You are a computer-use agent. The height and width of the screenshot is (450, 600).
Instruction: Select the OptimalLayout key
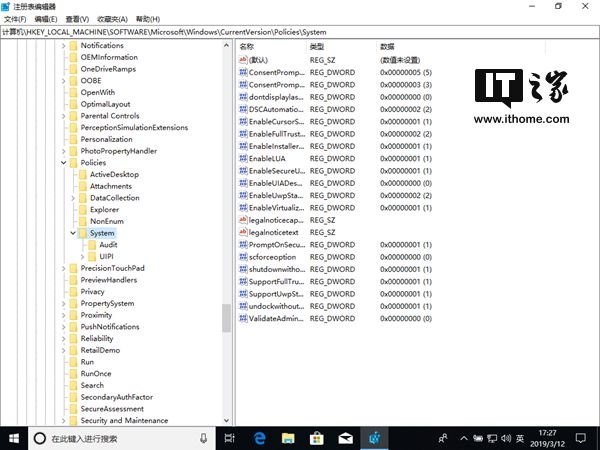[x=105, y=104]
